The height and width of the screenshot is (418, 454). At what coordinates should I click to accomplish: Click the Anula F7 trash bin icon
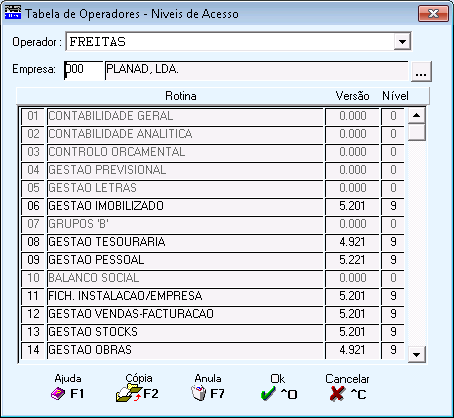tap(199, 393)
